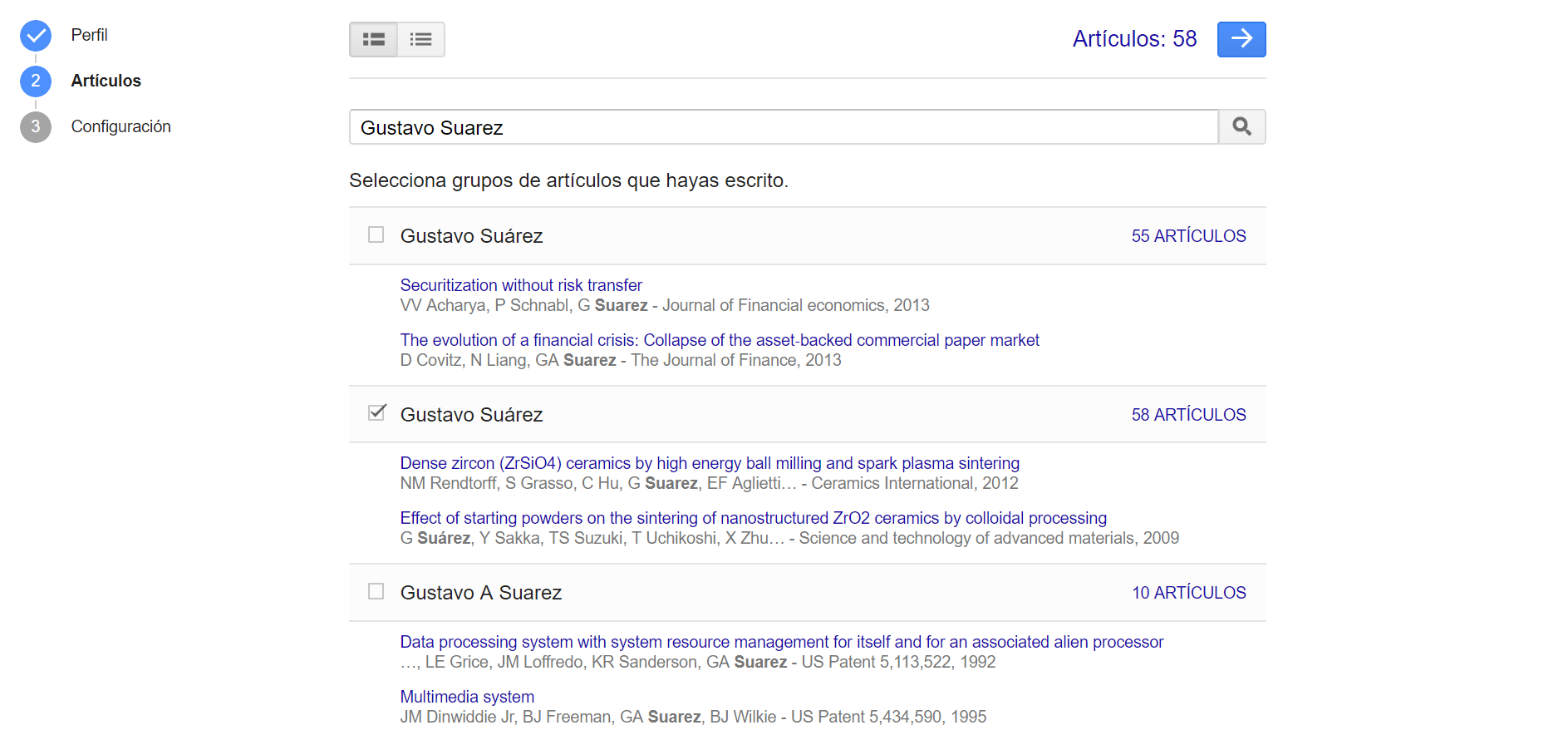Click 'Selecciona grupos de artículos que hayas escrito.'

(568, 180)
